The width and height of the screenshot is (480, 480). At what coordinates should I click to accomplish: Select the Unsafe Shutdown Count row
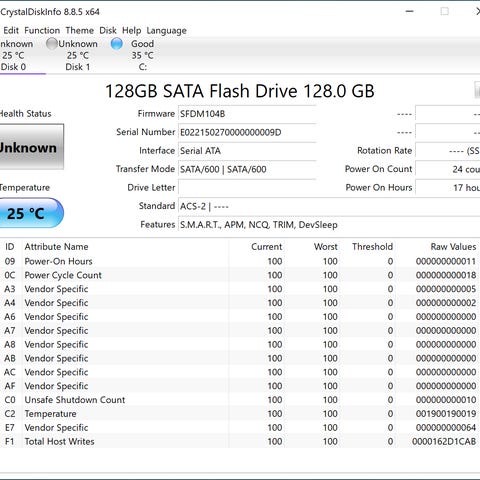coord(240,400)
